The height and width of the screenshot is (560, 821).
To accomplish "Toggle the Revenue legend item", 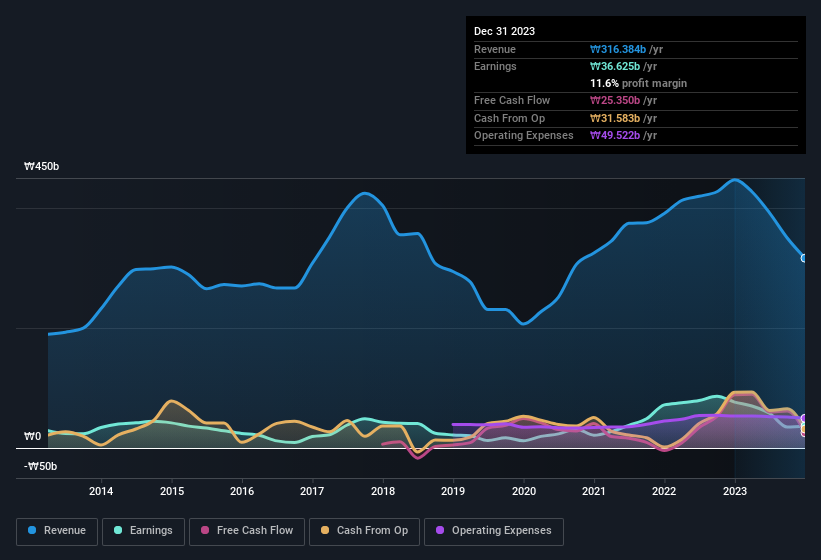I will (x=57, y=530).
